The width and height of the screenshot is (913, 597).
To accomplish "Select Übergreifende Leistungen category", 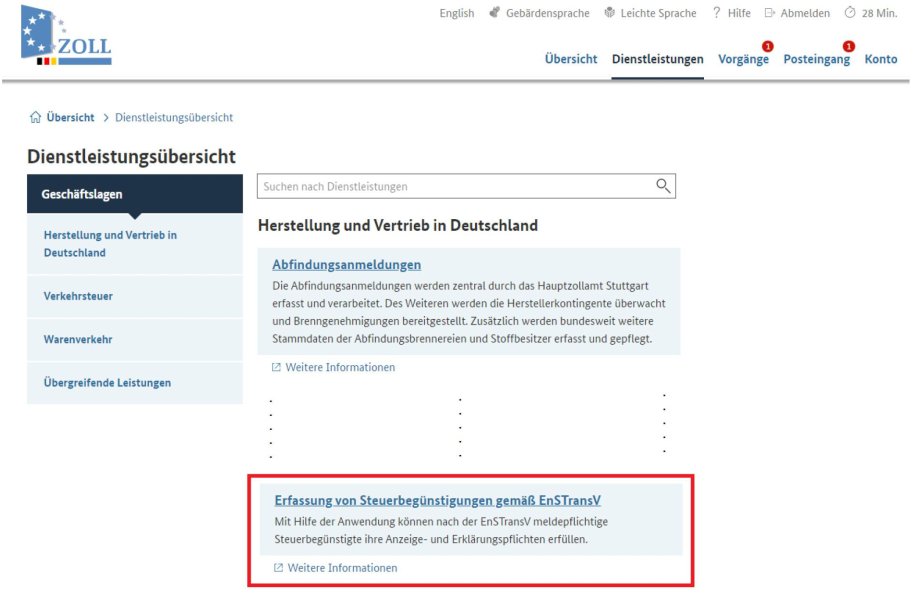I will coord(107,383).
